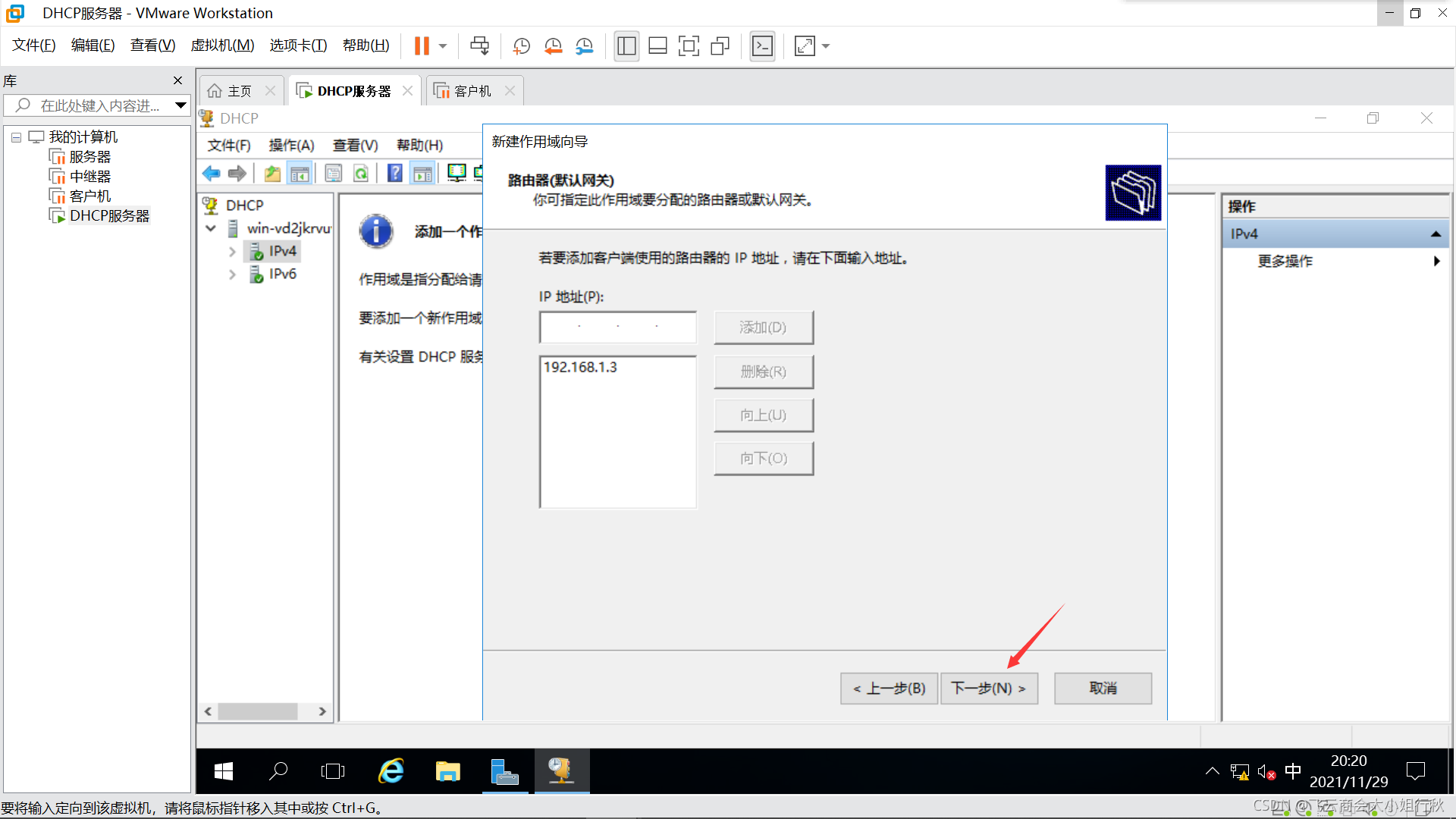The height and width of the screenshot is (819, 1456).
Task: Click Send Ctrl+Alt+Del icon
Action: [x=479, y=46]
